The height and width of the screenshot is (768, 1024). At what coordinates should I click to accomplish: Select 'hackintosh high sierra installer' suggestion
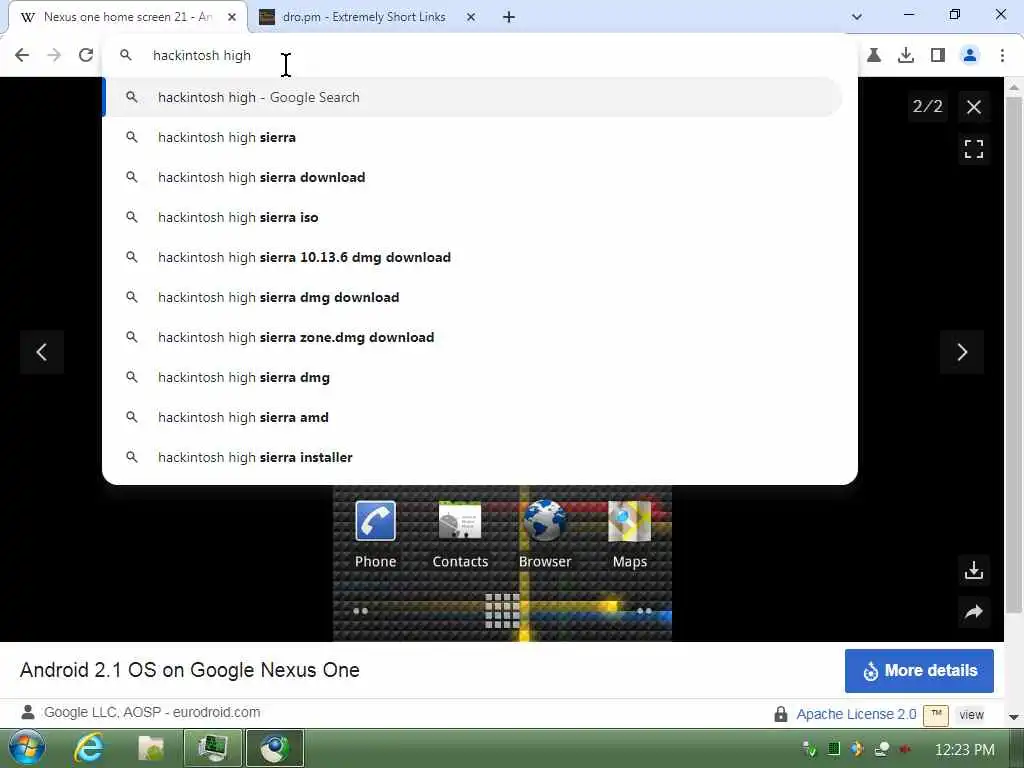coord(472,457)
